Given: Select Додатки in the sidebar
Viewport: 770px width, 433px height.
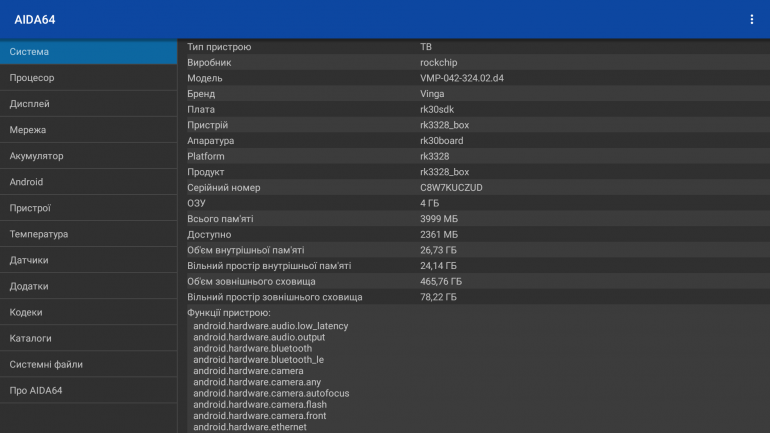Looking at the screenshot, I should click(88, 286).
